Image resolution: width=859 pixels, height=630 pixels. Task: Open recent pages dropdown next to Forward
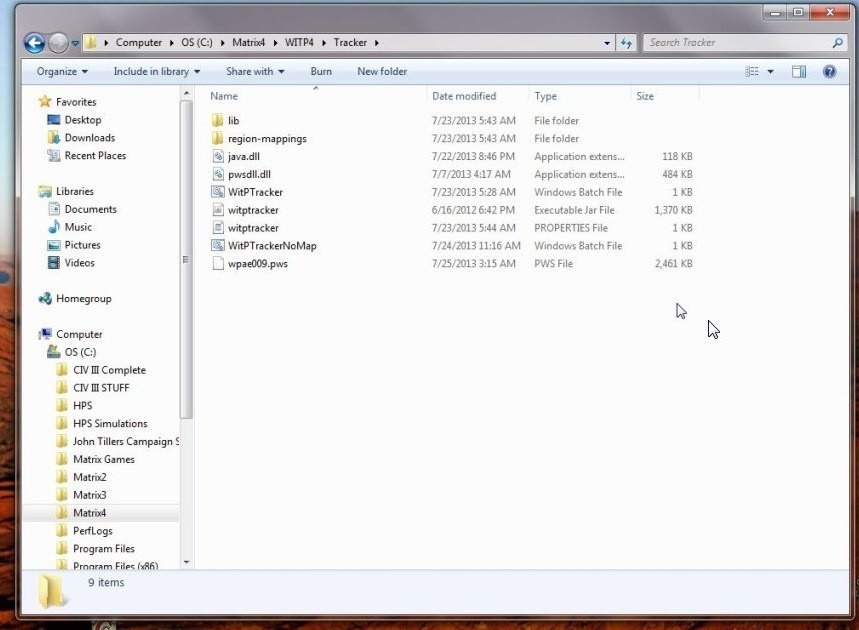pyautogui.click(x=75, y=43)
